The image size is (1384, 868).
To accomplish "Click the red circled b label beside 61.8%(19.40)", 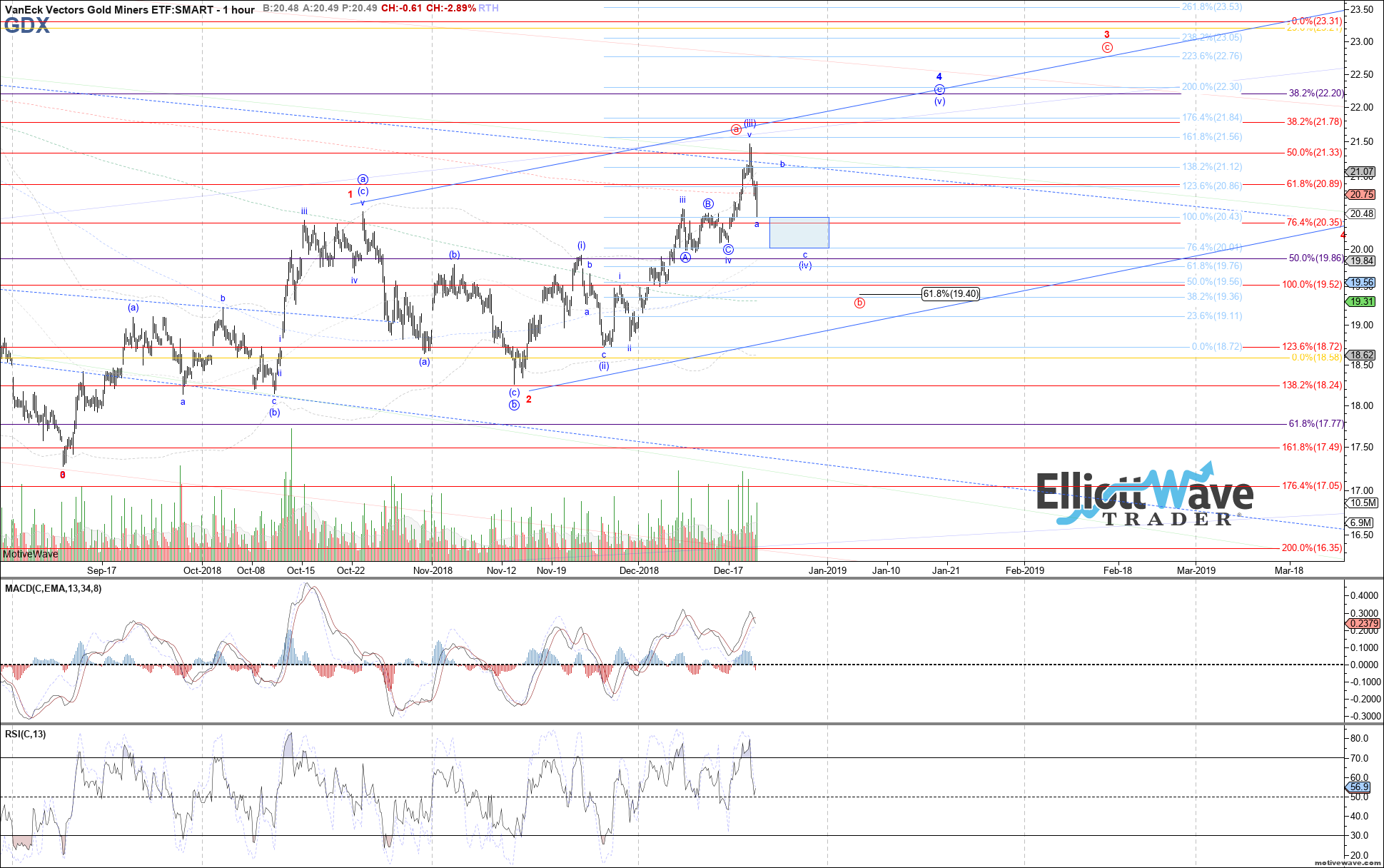I will point(859,303).
